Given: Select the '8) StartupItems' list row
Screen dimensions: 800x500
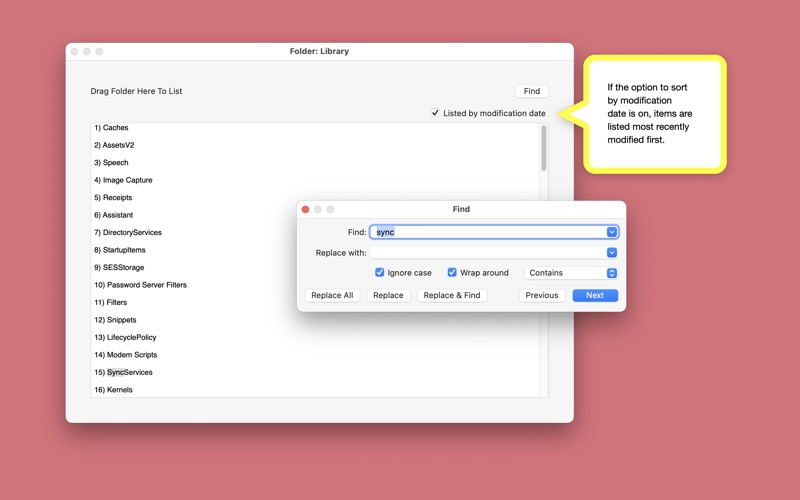Looking at the screenshot, I should [194, 250].
